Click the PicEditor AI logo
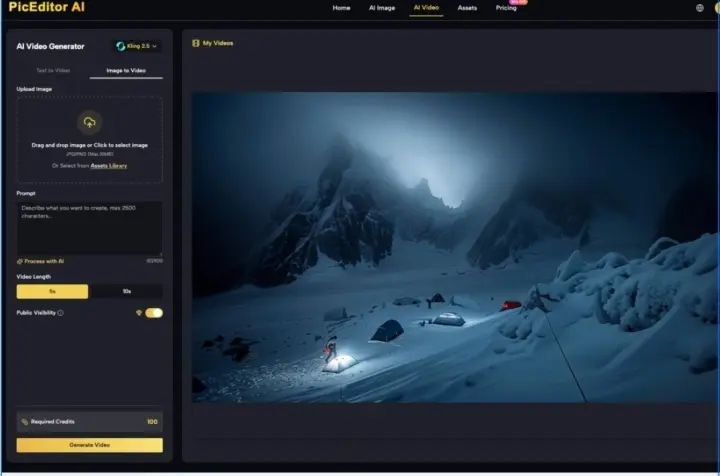The width and height of the screenshot is (720, 476). [x=46, y=7]
